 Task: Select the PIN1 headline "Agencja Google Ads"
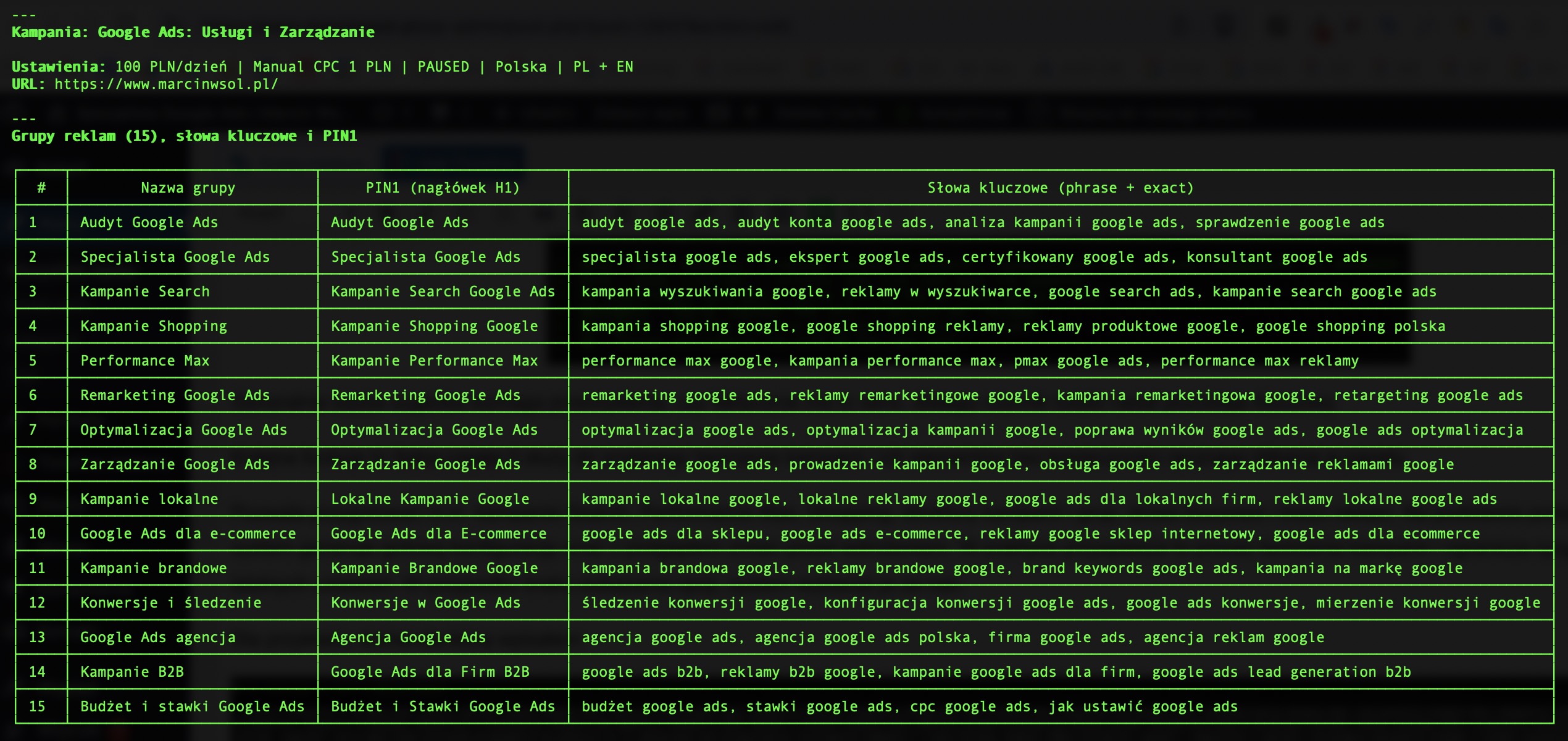tap(409, 637)
